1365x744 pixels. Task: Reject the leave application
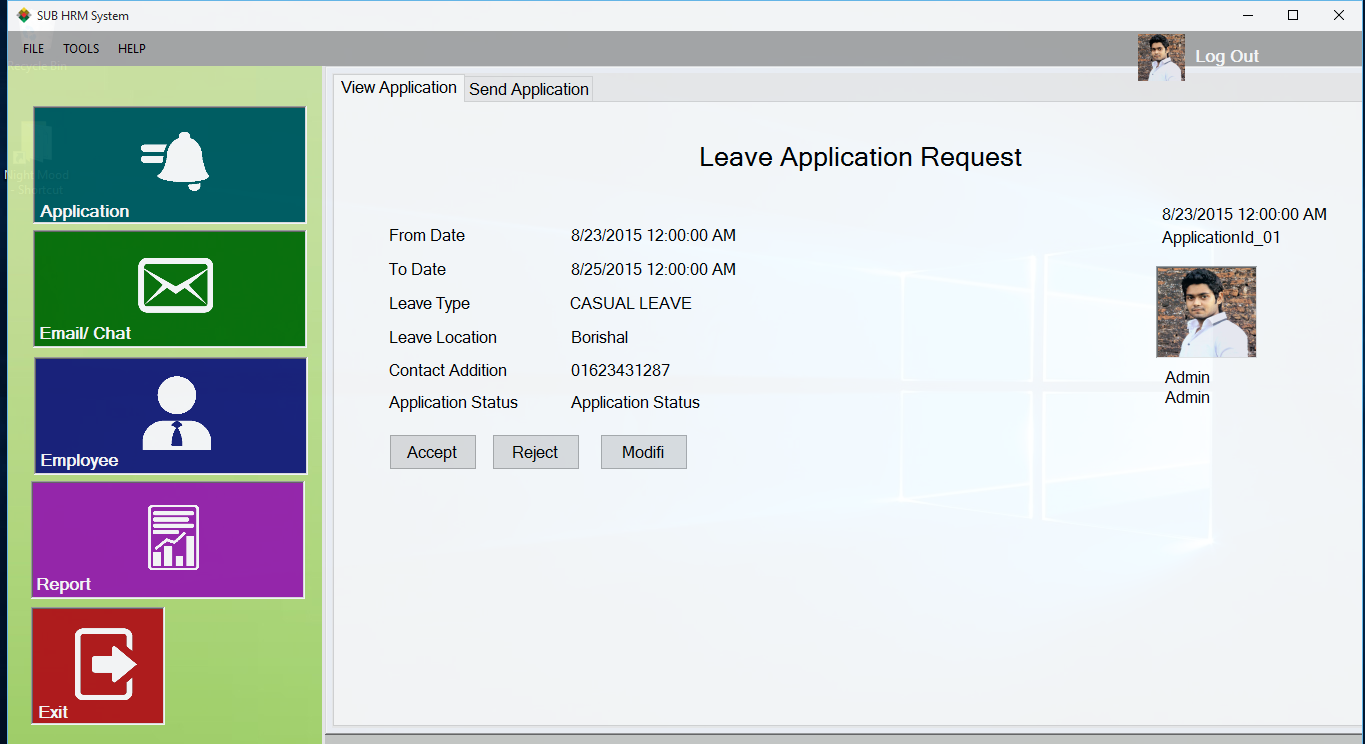point(535,451)
